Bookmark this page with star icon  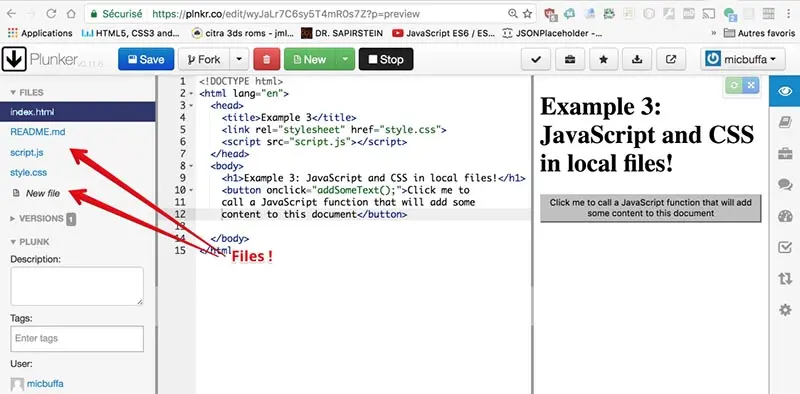point(527,14)
